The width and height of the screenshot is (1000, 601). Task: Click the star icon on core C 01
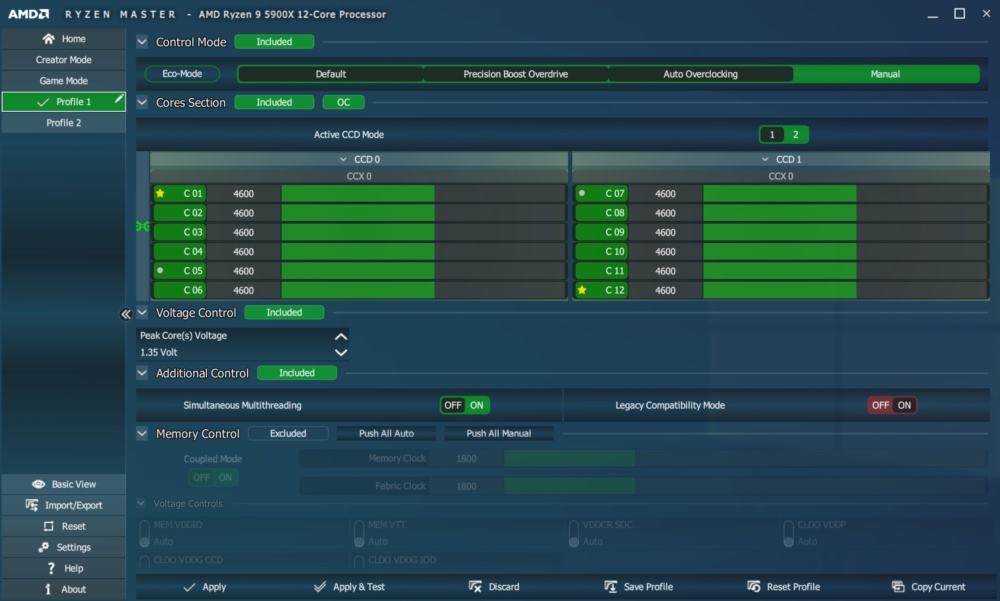tap(160, 193)
